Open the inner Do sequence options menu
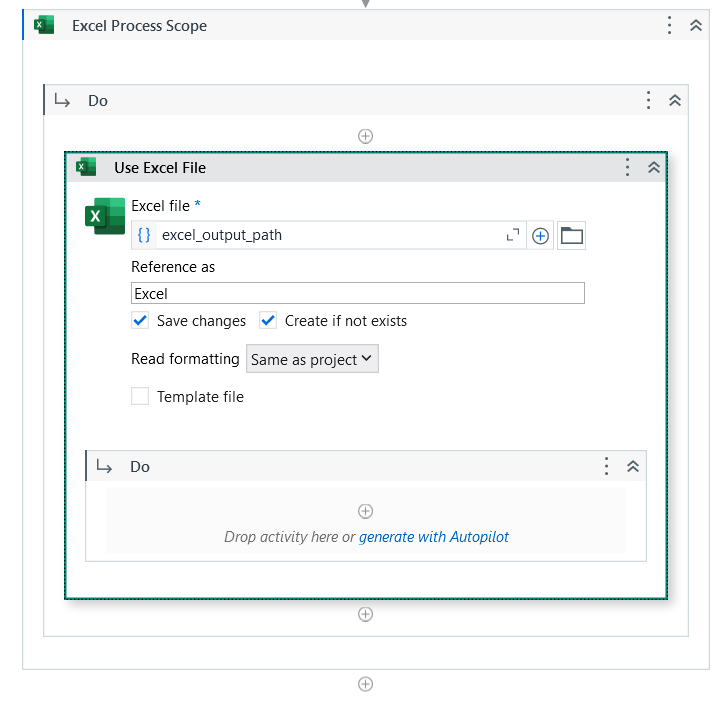The width and height of the screenshot is (726, 703). click(x=606, y=466)
